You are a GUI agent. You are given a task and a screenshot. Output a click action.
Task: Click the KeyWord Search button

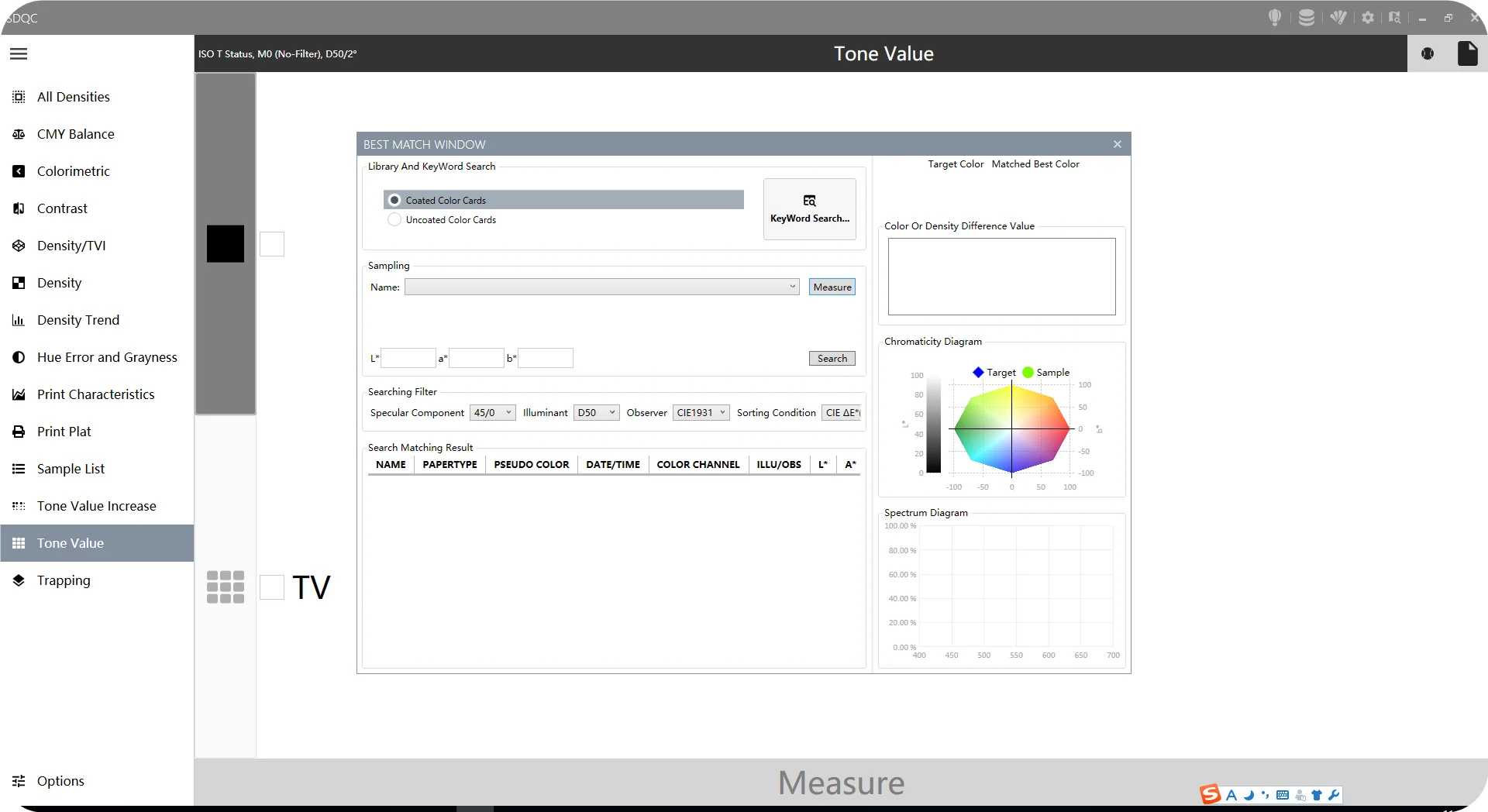pos(809,208)
